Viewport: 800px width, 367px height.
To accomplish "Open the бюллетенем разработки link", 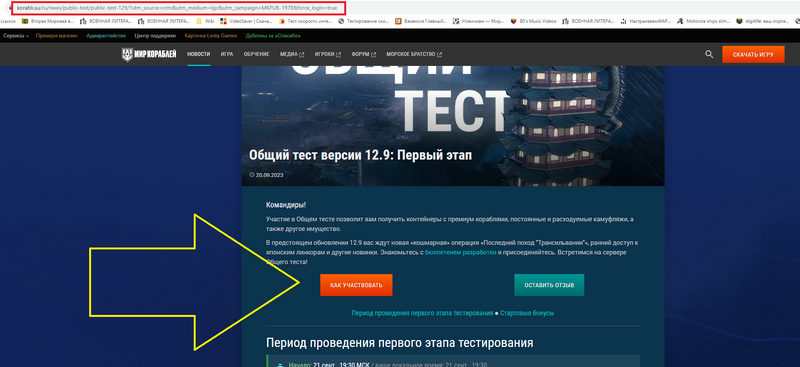I will pyautogui.click(x=460, y=253).
